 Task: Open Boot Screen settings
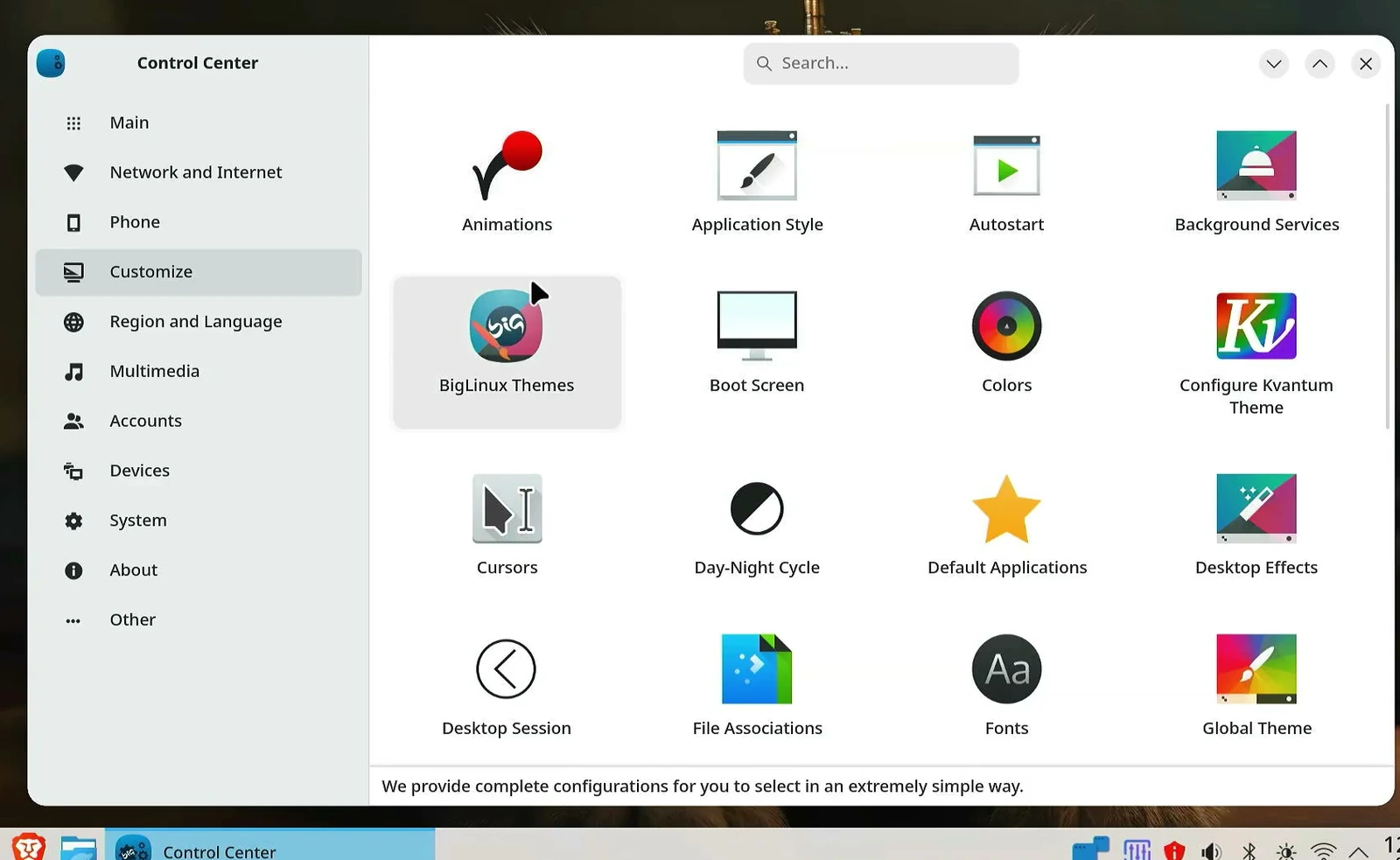pos(757,343)
